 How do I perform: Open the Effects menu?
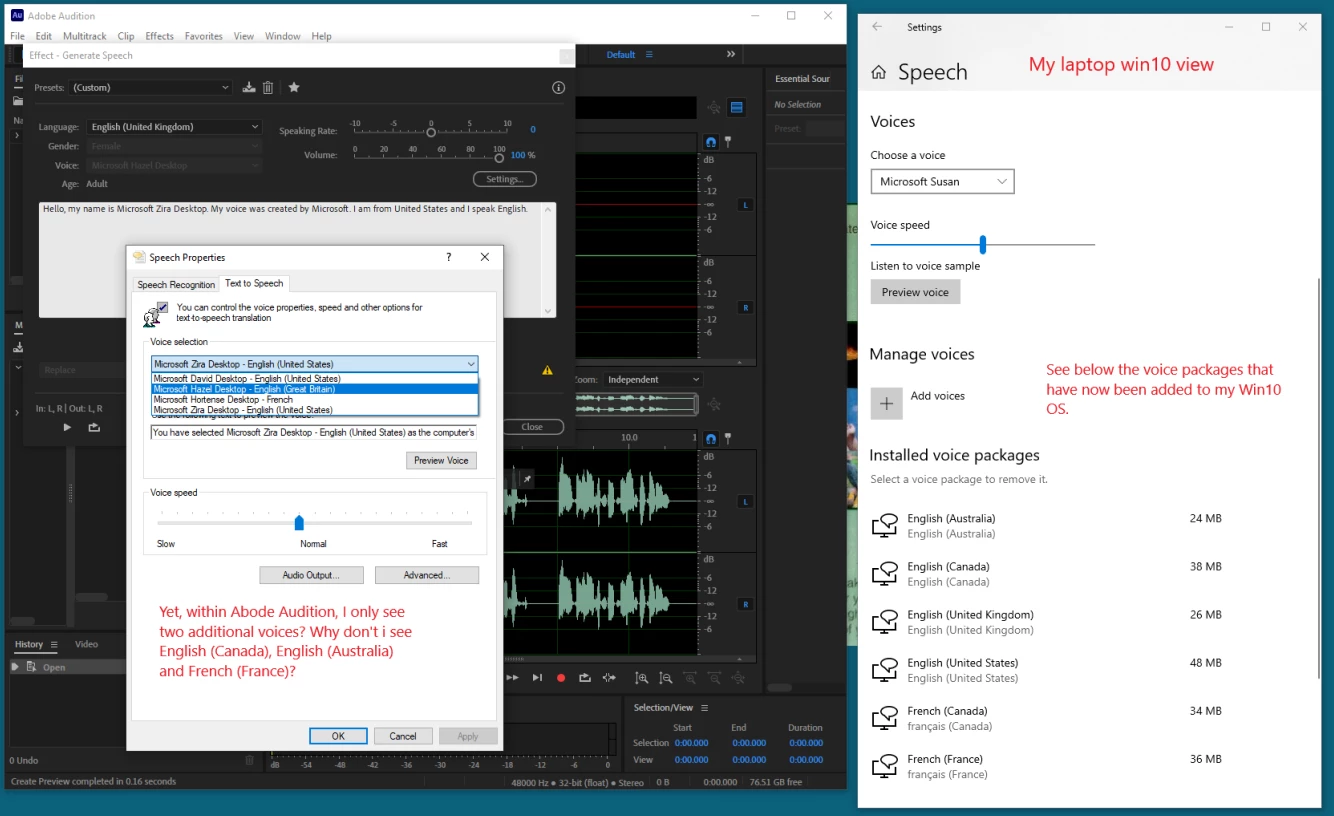[x=159, y=36]
